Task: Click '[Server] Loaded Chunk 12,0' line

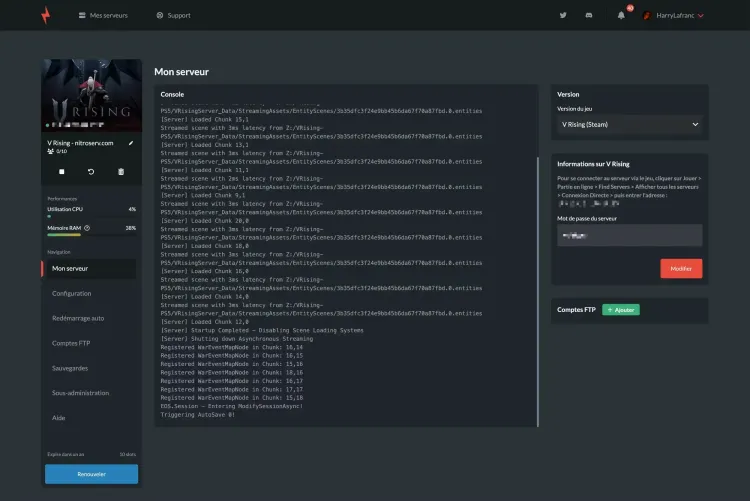Action: click(204, 322)
